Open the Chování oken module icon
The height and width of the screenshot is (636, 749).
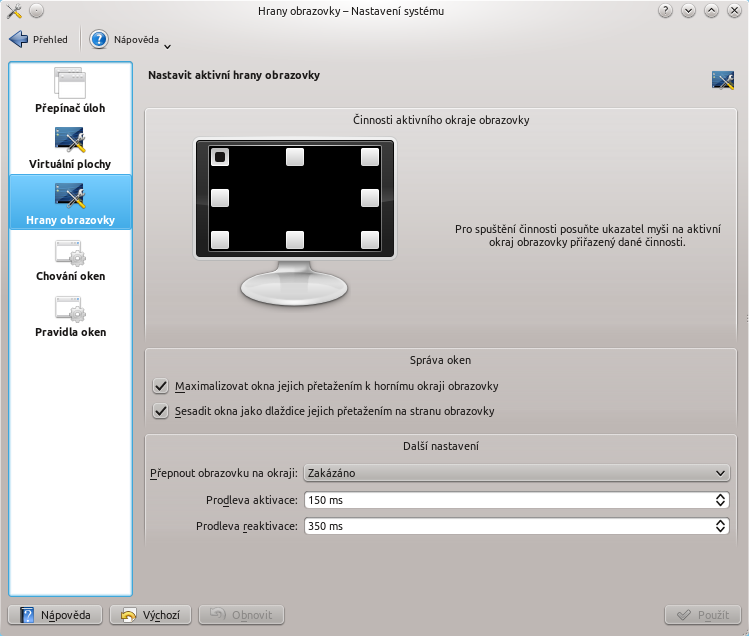(x=70, y=253)
